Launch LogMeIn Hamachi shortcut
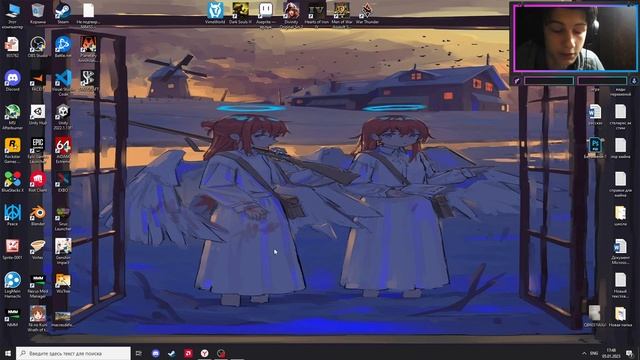 12,285
